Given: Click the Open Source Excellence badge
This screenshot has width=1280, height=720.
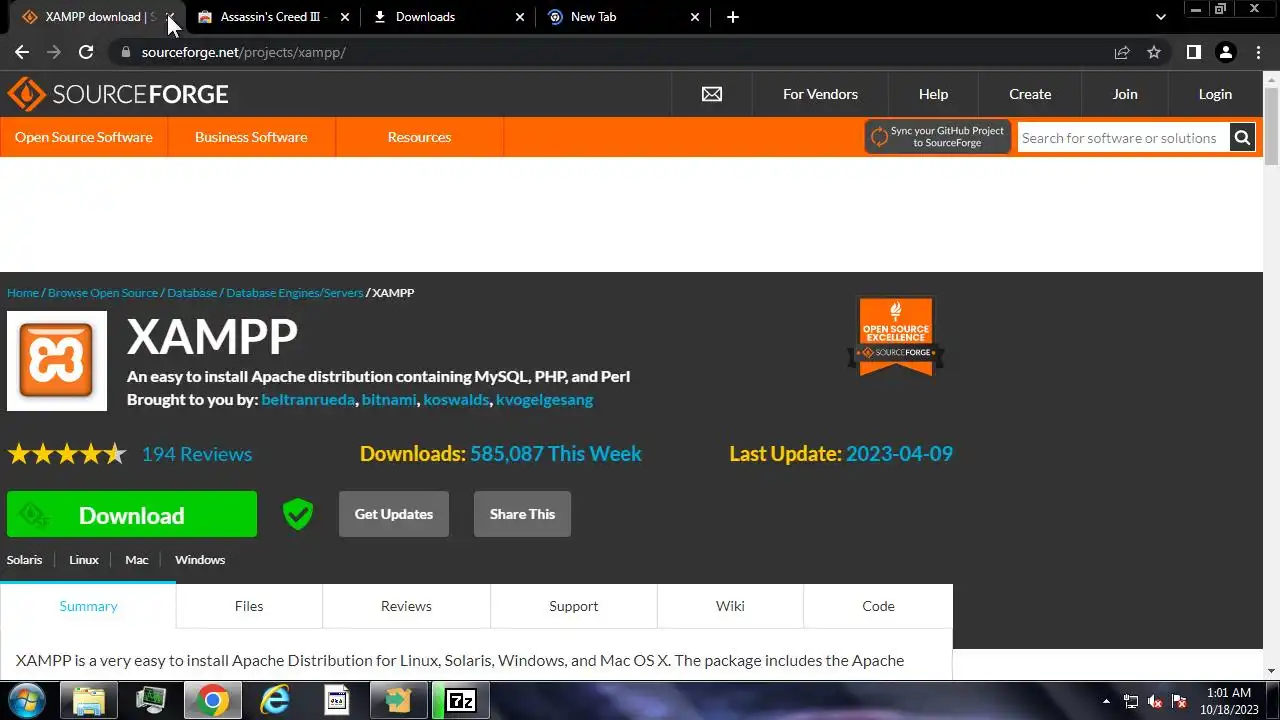Looking at the screenshot, I should pos(896,336).
